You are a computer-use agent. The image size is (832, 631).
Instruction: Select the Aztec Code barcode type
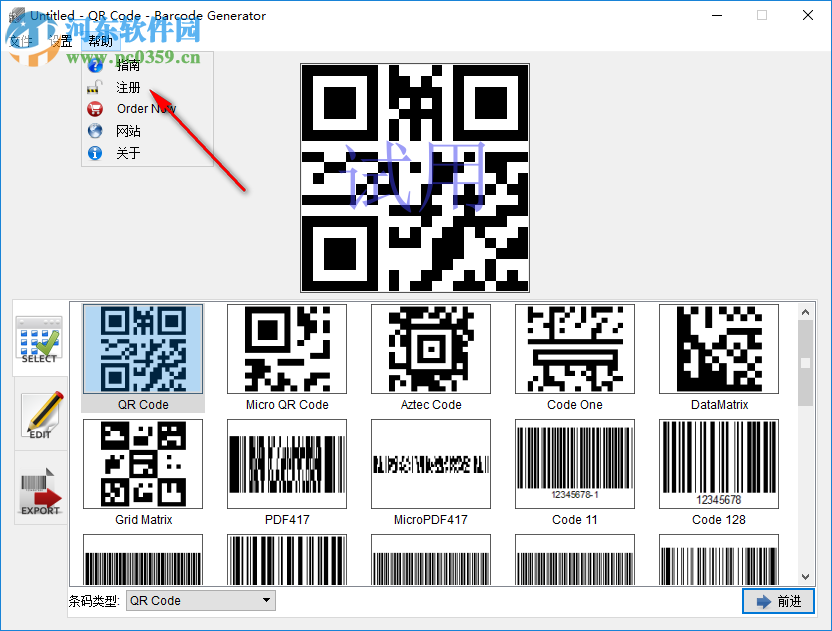[430, 349]
